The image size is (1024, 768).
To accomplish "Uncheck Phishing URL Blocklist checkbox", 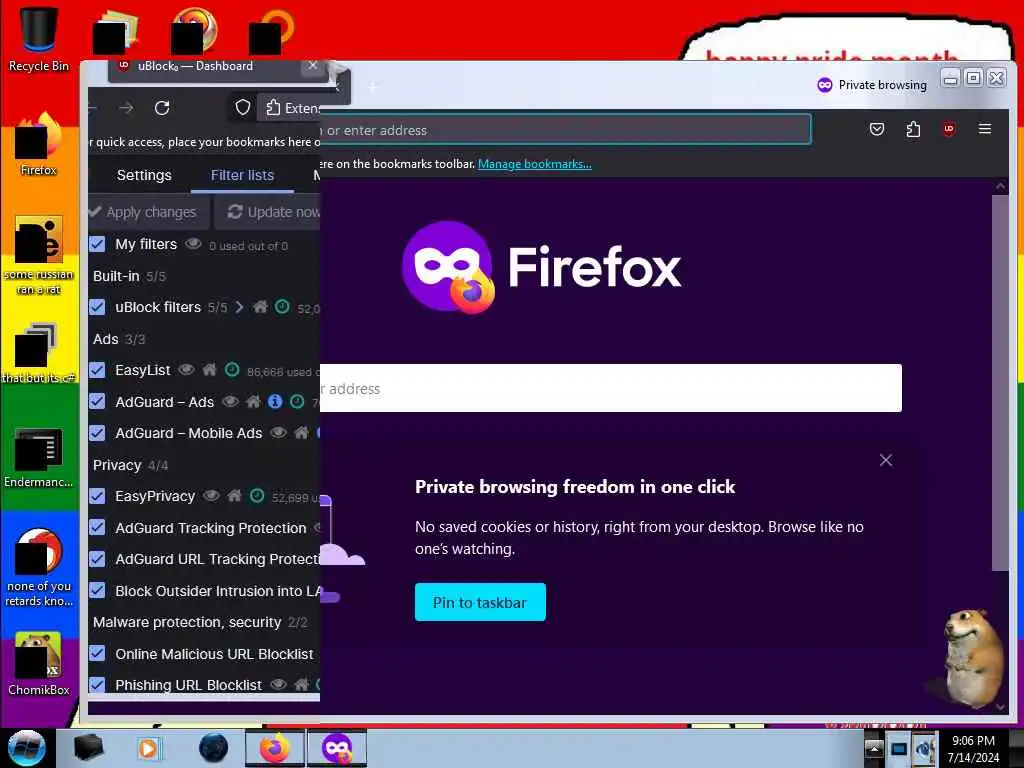I will 97,685.
